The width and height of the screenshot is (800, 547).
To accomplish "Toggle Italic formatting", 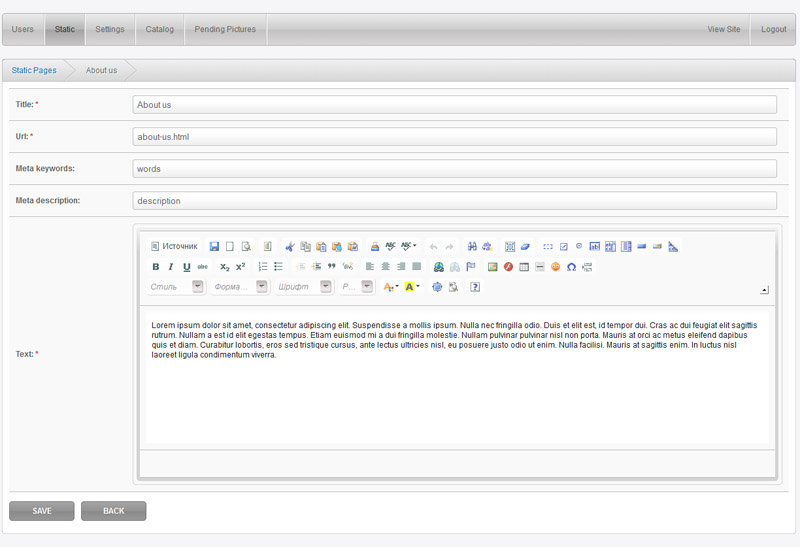I will [x=171, y=267].
